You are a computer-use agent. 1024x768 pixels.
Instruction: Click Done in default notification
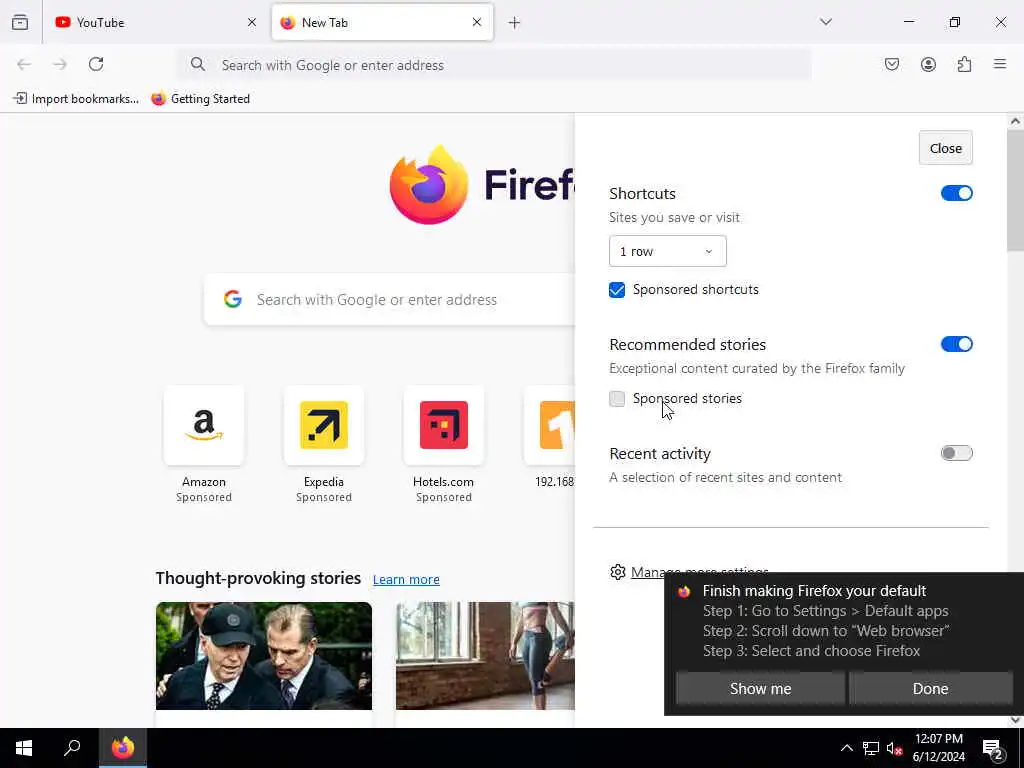point(930,688)
